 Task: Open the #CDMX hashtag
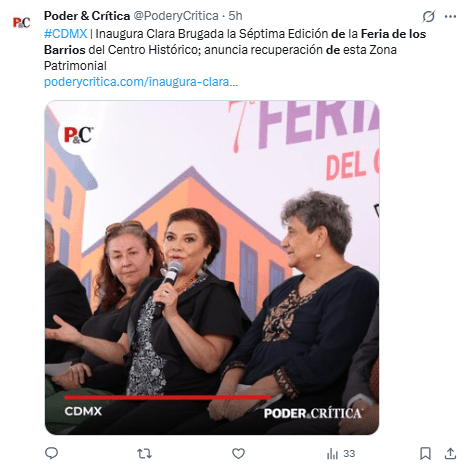[x=66, y=34]
